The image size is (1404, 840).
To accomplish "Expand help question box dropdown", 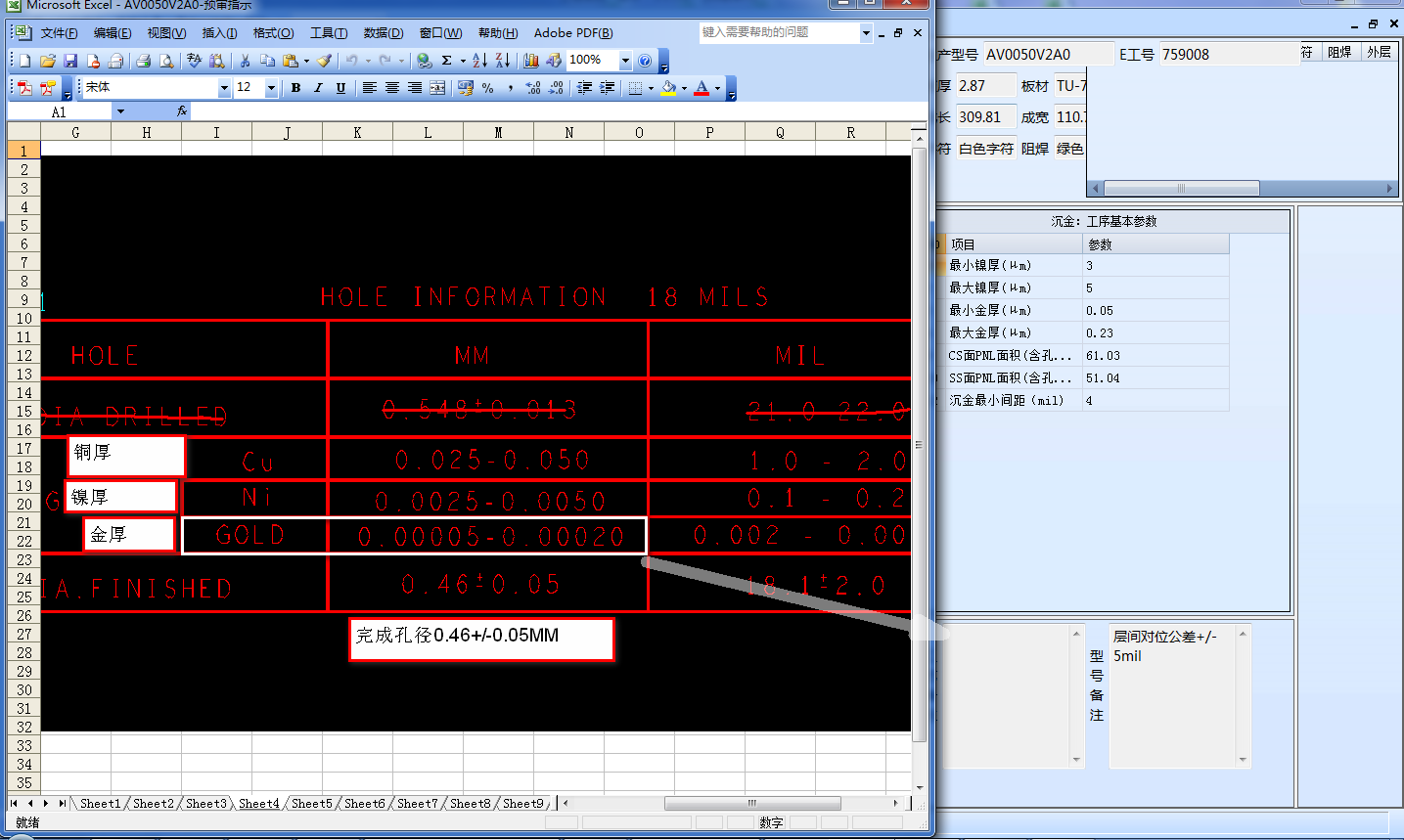I will coord(866,33).
